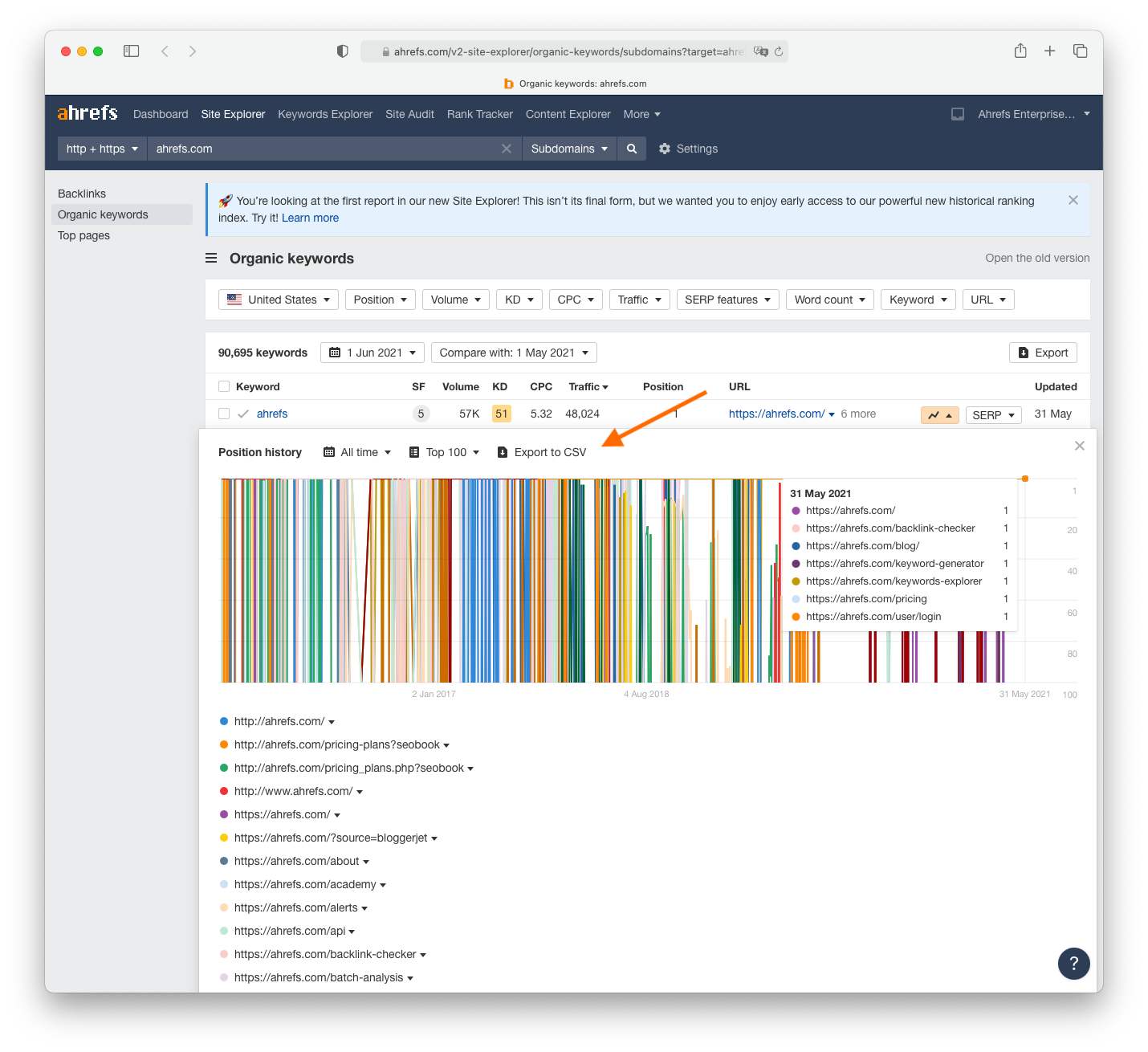The image size is (1148, 1052).
Task: Open Site Audit in top navigation
Action: click(409, 114)
